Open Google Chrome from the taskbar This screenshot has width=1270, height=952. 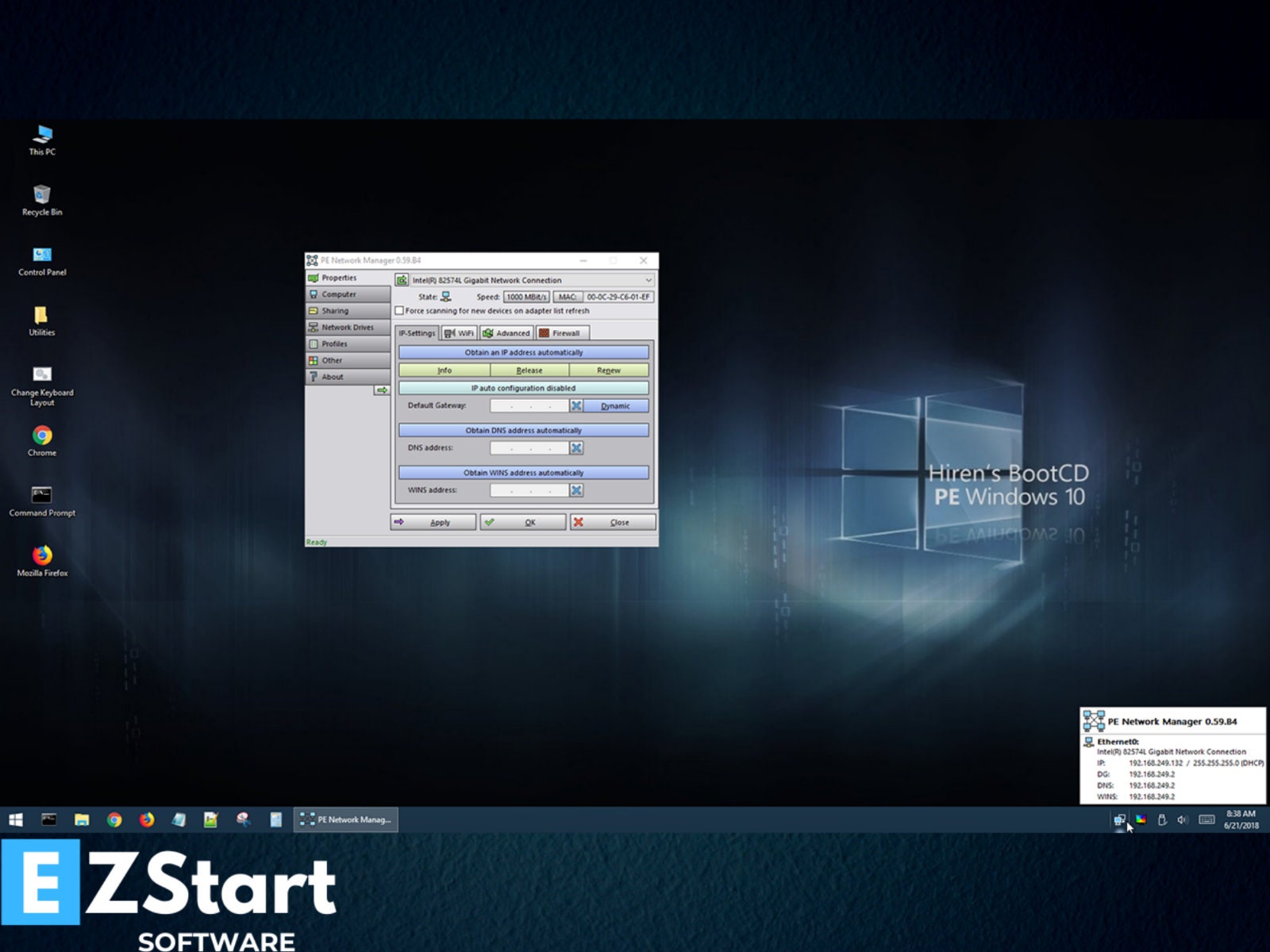pyautogui.click(x=114, y=820)
